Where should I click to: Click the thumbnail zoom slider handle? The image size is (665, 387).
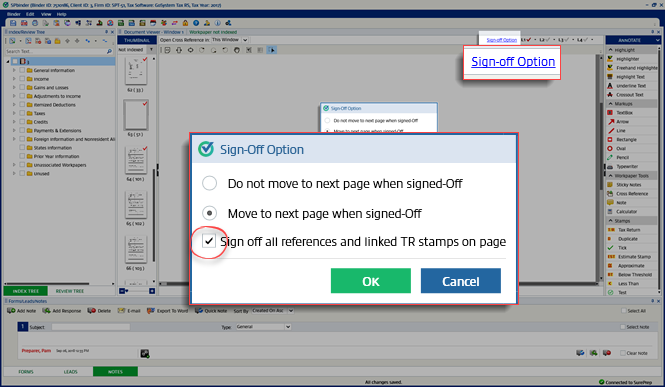click(x=127, y=291)
